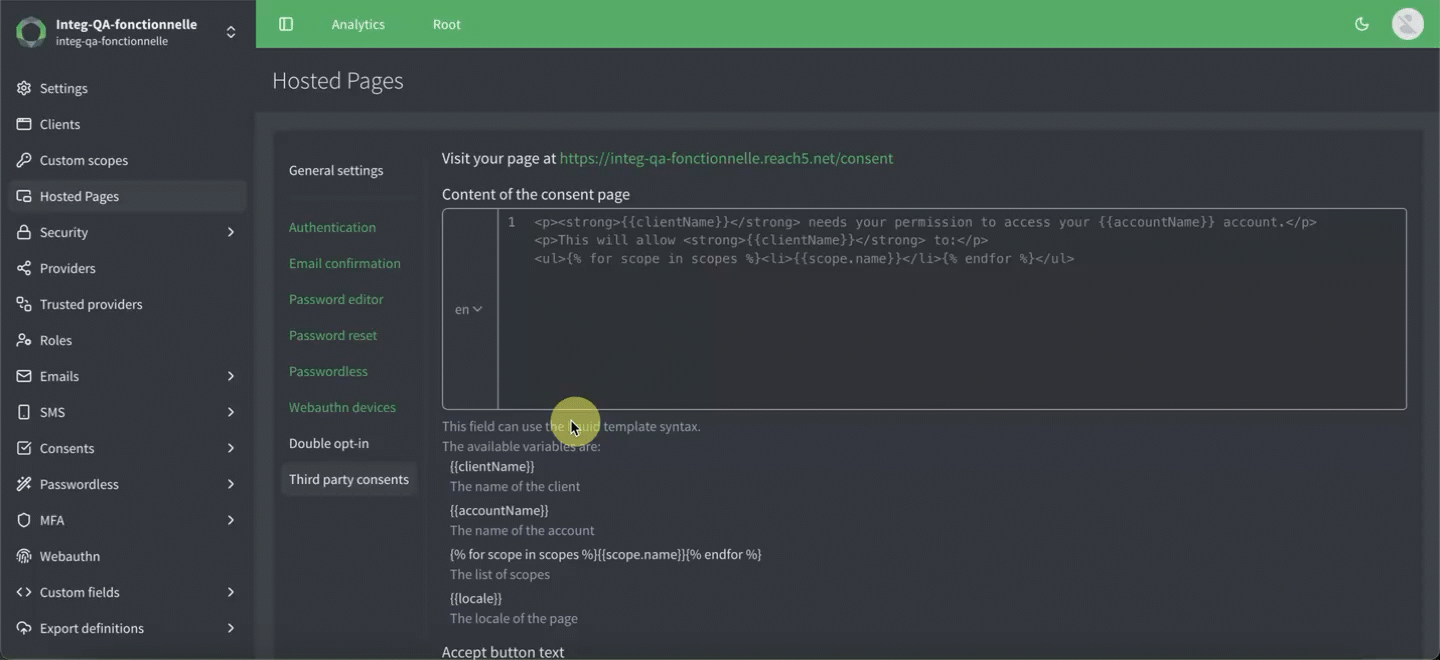This screenshot has width=1440, height=660.
Task: Open the Integ-QA-fonctionnelle account switcher
Action: coord(231,32)
